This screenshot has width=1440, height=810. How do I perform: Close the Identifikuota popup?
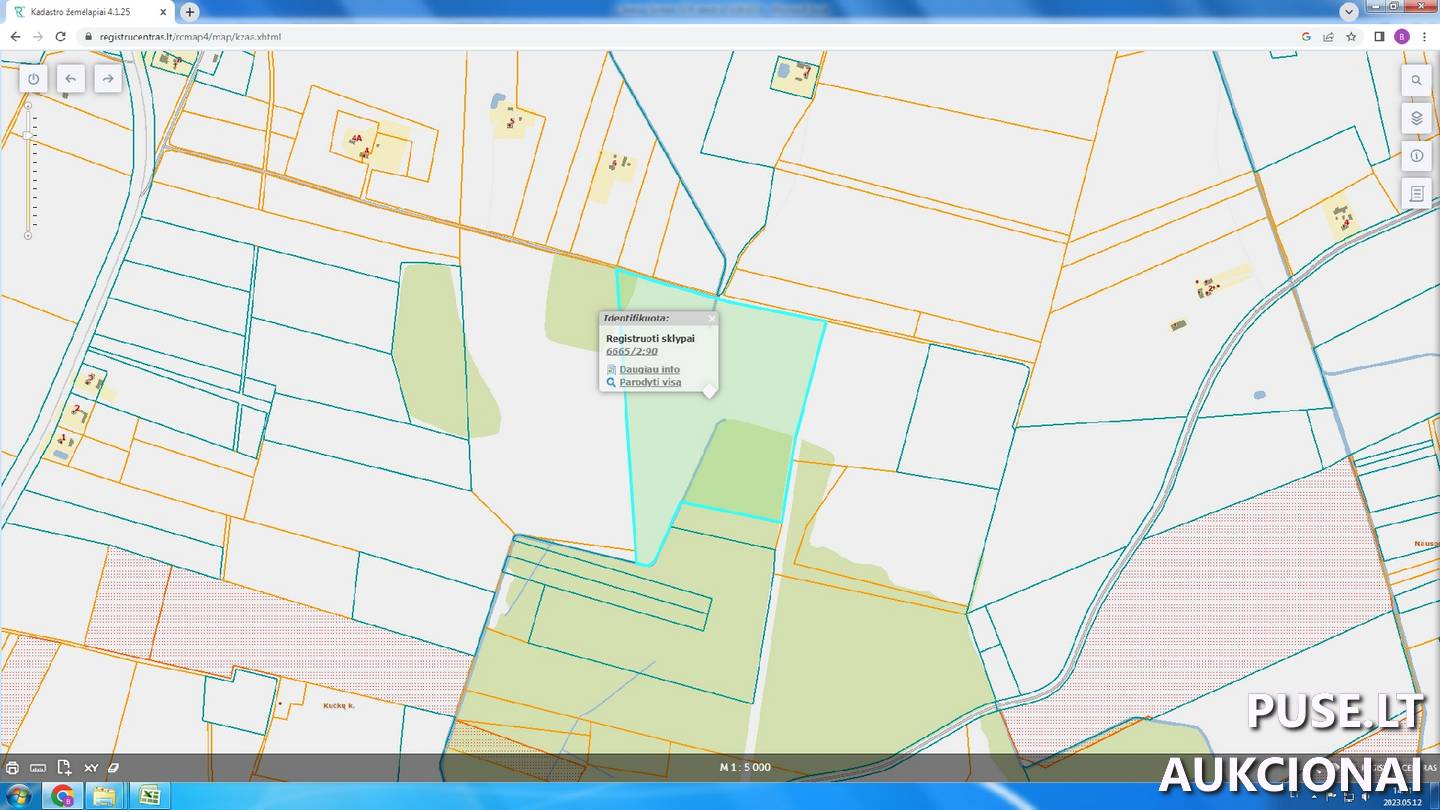pyautogui.click(x=712, y=318)
